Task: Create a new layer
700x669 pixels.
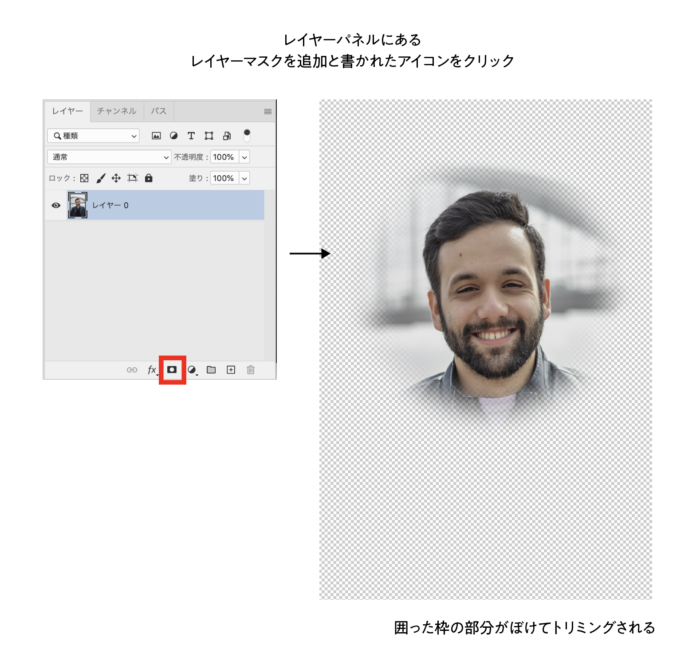Action: [x=231, y=370]
